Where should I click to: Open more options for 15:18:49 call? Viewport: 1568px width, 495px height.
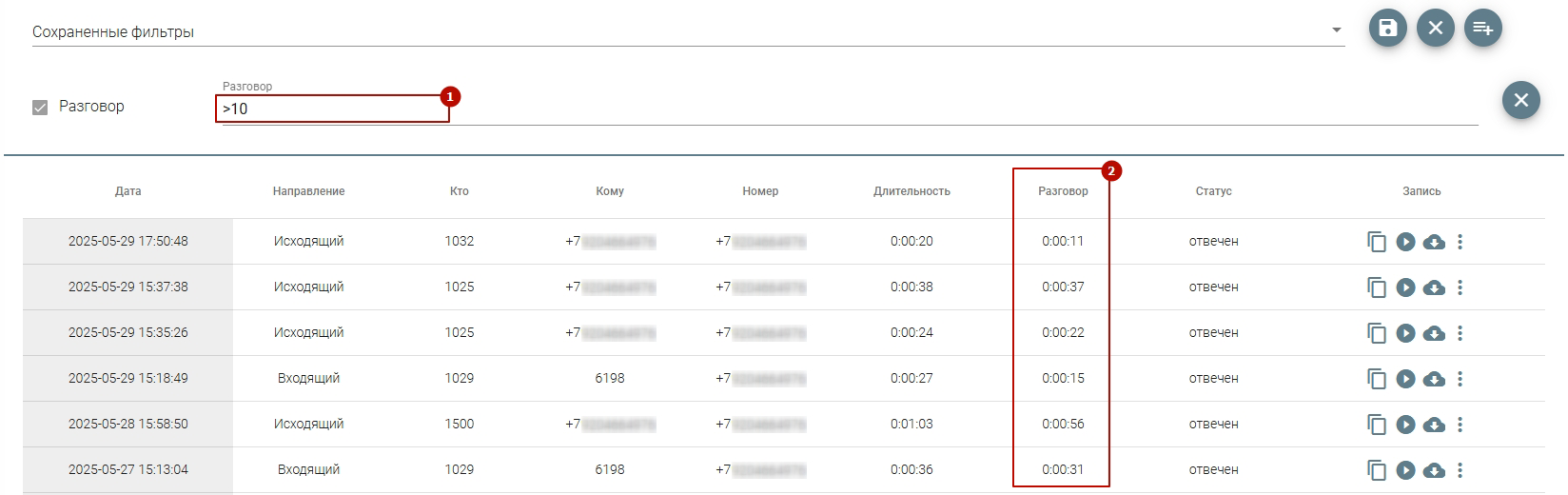1460,379
